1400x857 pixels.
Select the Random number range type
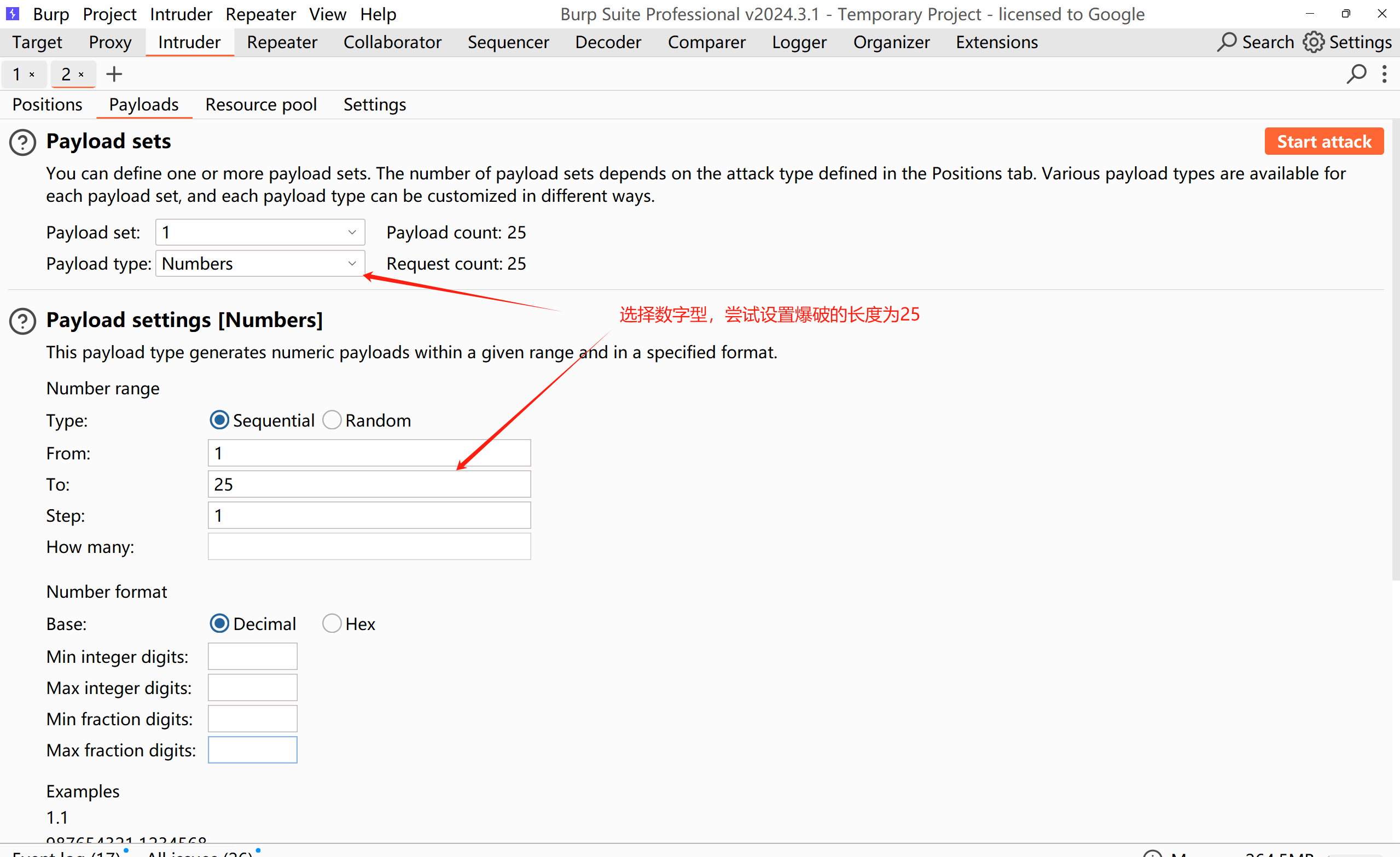(x=332, y=420)
